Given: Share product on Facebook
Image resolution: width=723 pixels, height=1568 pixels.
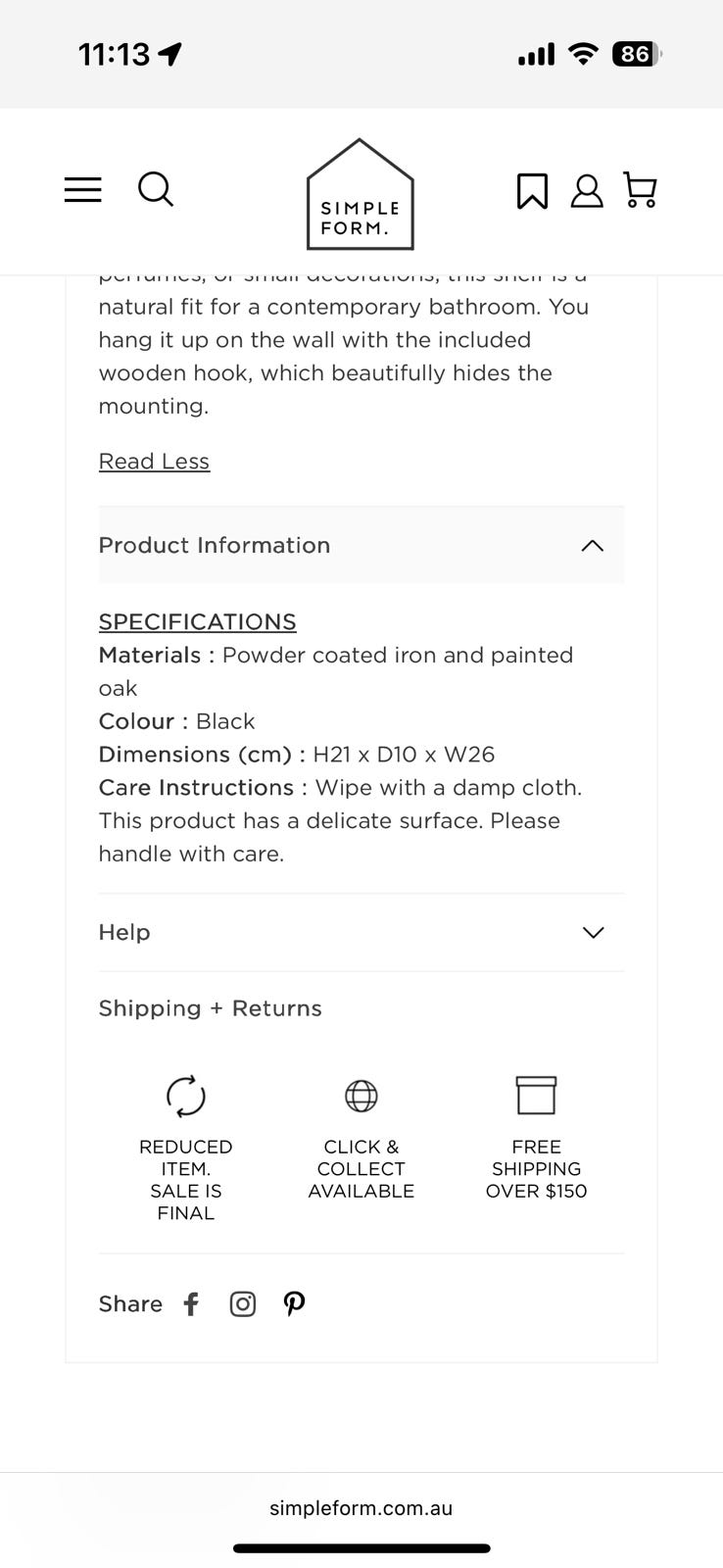Looking at the screenshot, I should tap(192, 1303).
